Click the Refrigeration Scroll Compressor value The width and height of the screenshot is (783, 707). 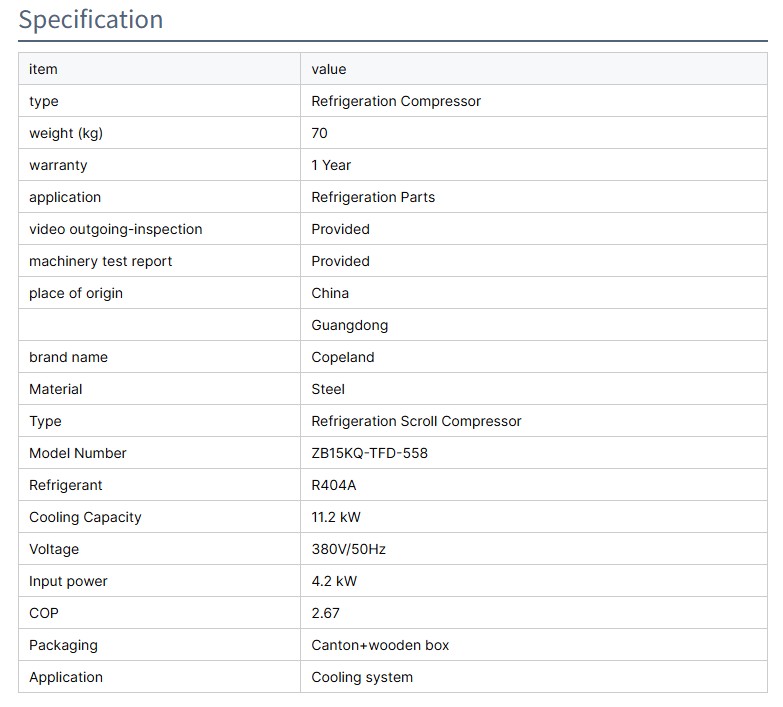point(416,421)
